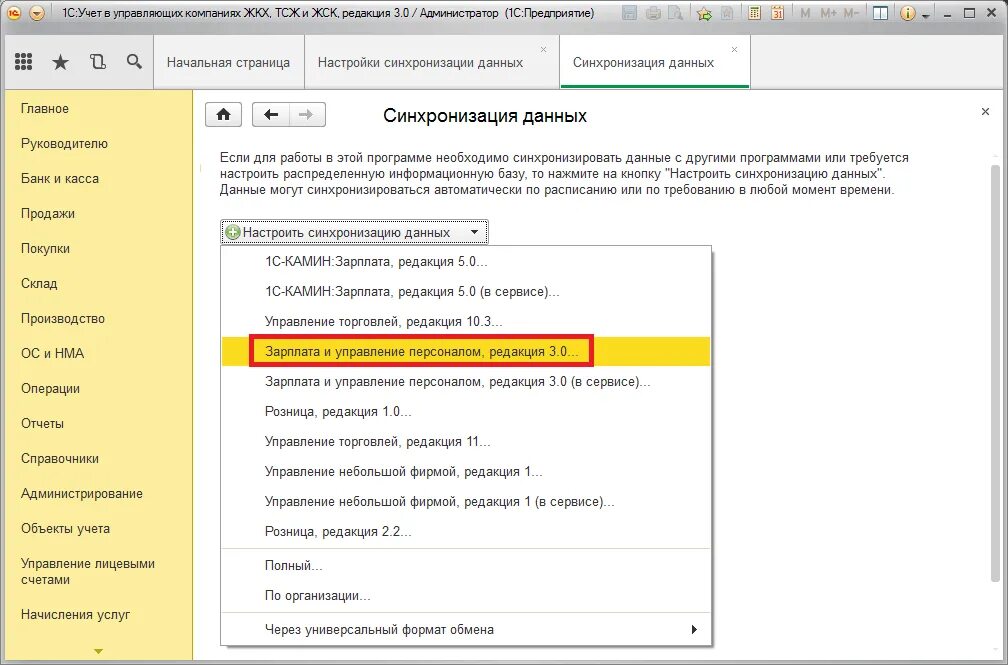1008x665 pixels.
Task: Add to favorites star-arrow icon
Action: click(705, 13)
